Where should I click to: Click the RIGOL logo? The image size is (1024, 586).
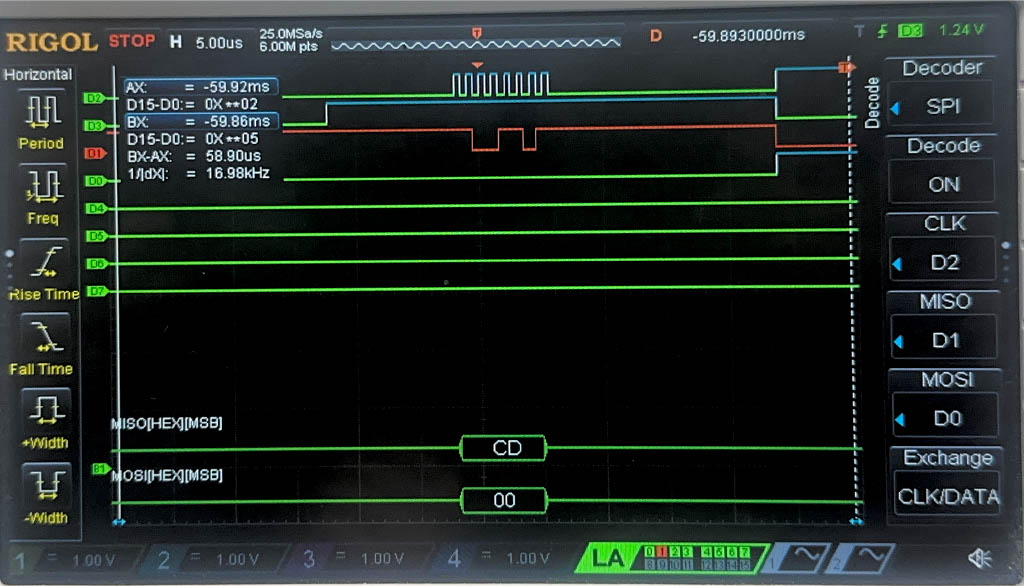[51, 42]
